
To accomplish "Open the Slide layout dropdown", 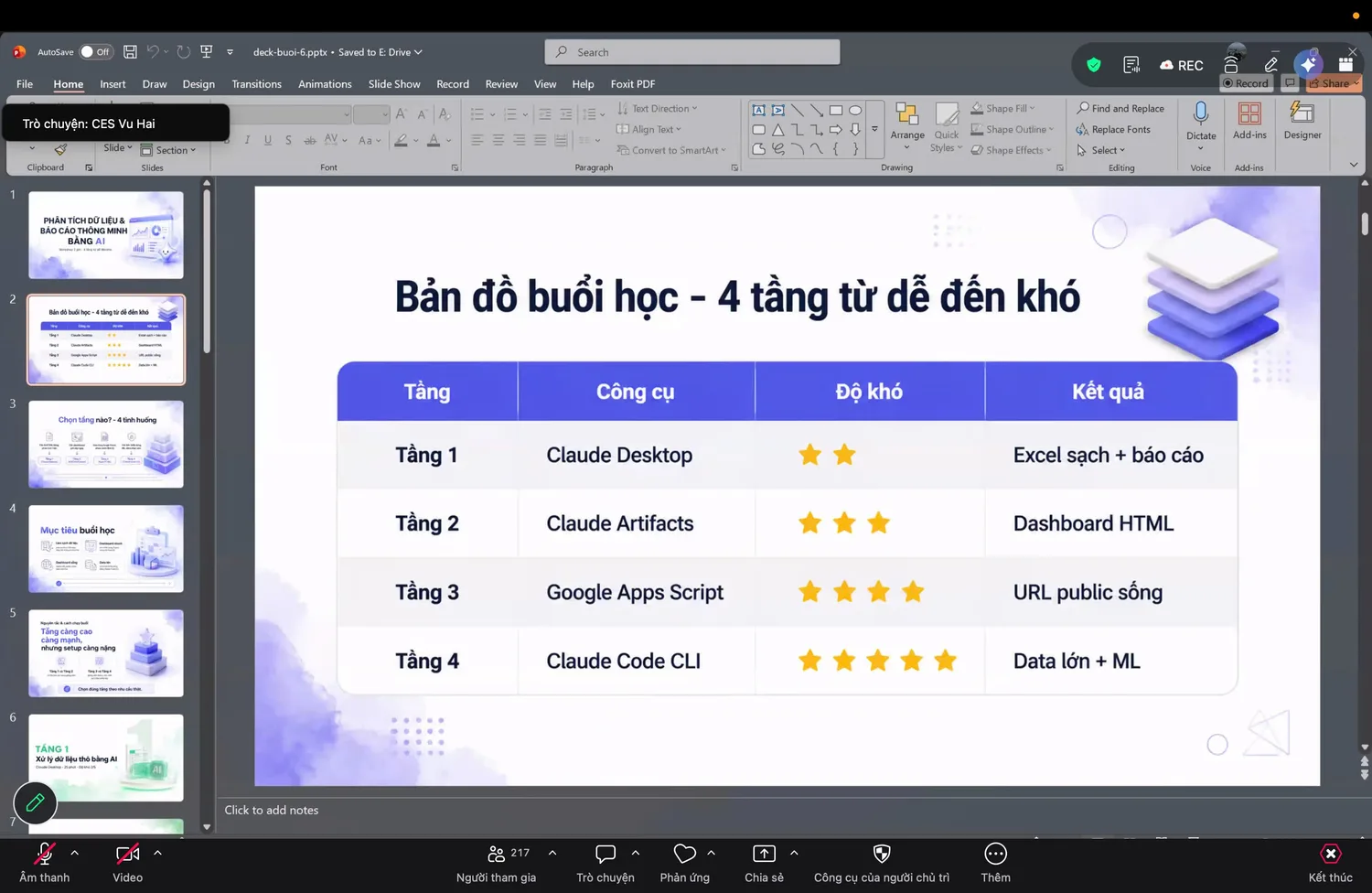I will (117, 147).
